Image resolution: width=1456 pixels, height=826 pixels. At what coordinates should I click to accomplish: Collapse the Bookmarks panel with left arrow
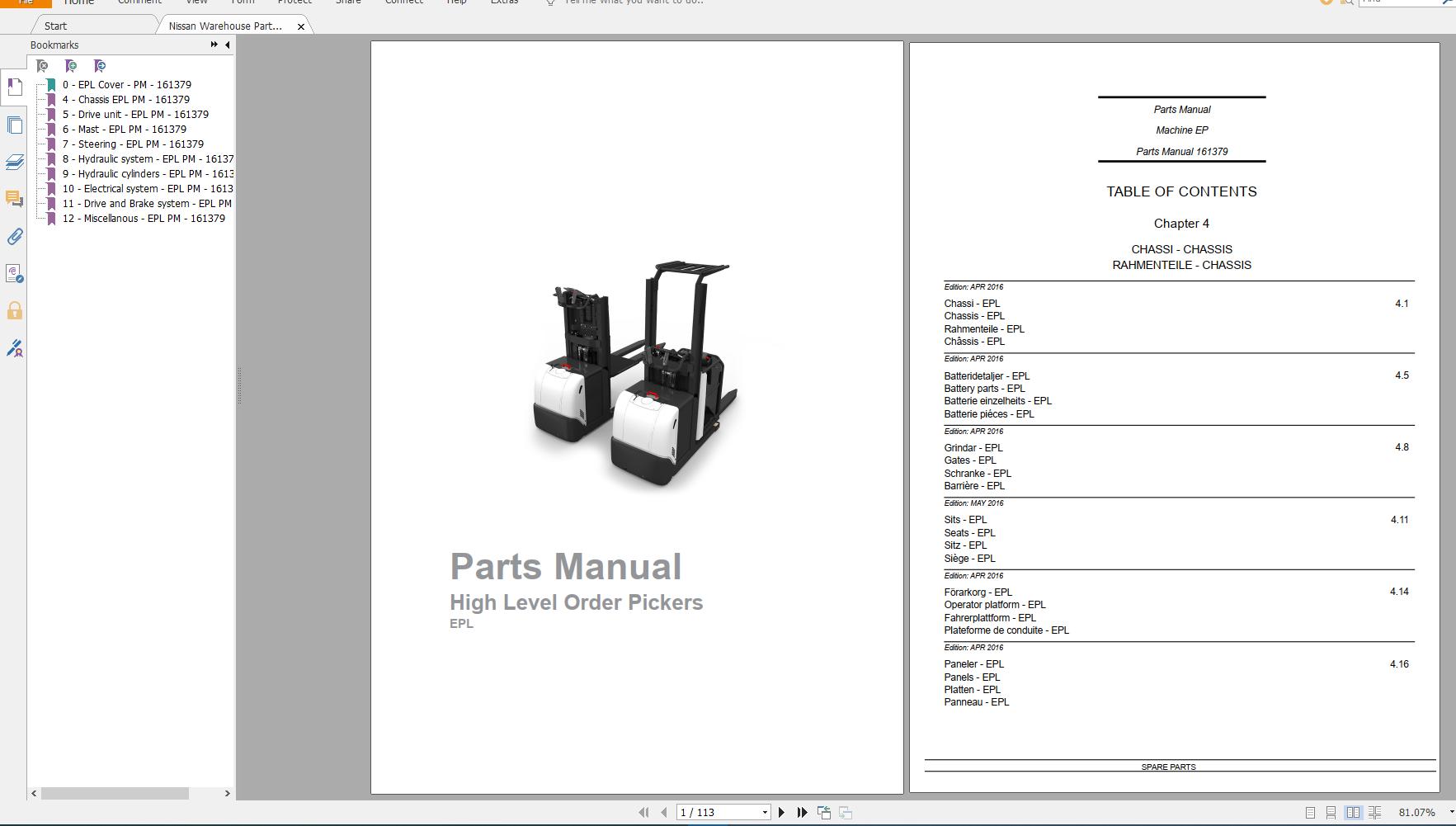tap(228, 45)
